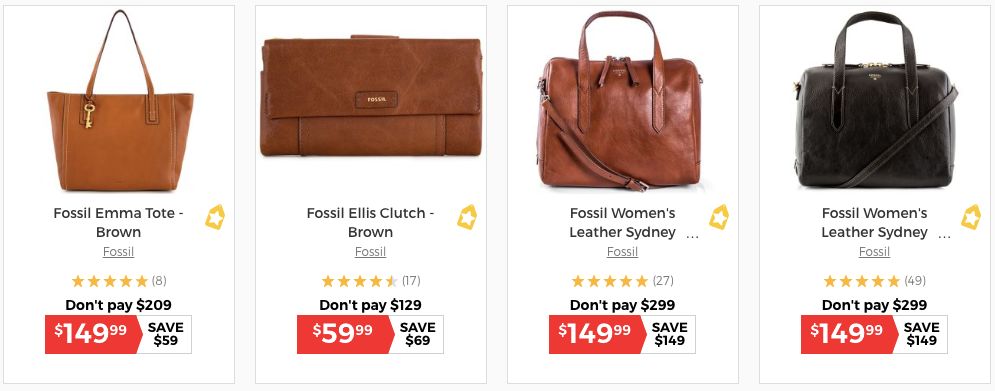Click the yellow tag icon beside black Sydney satchel
The height and width of the screenshot is (391, 995).
[970, 217]
